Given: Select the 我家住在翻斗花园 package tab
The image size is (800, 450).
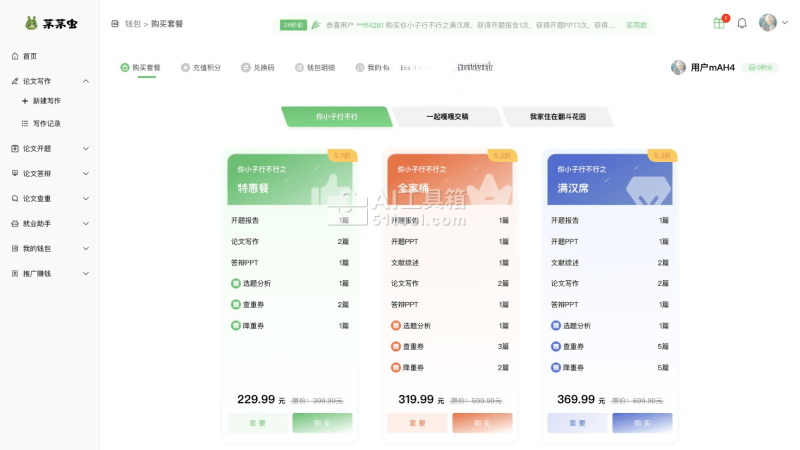Looking at the screenshot, I should pyautogui.click(x=557, y=117).
